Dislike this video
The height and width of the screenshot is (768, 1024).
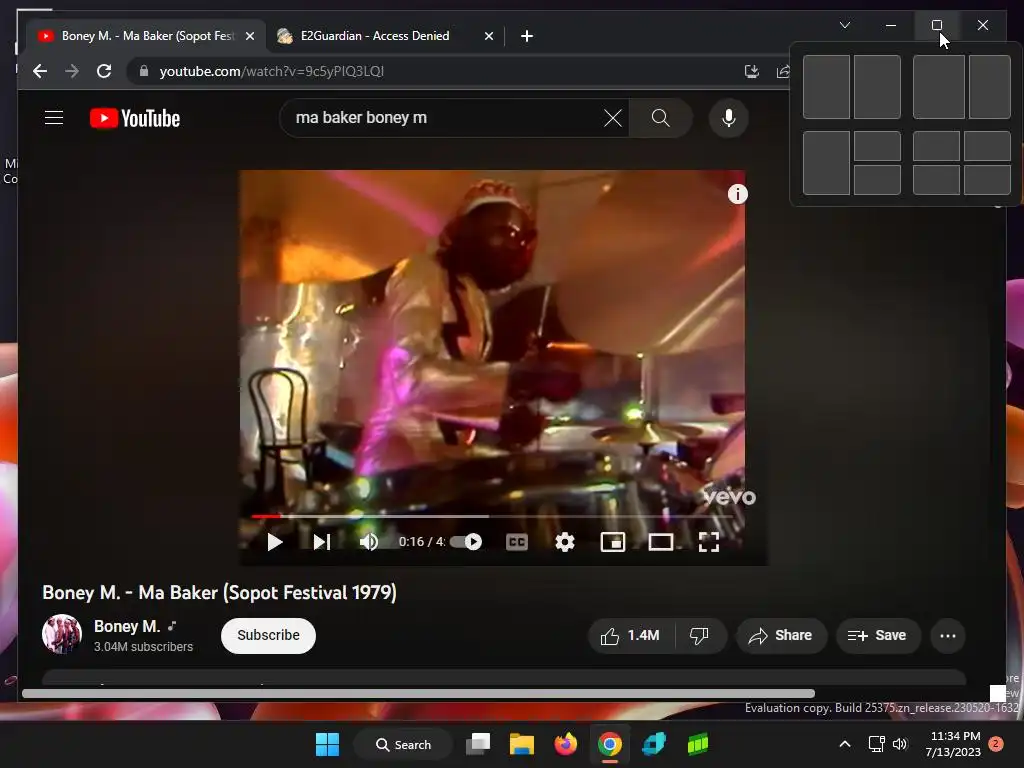699,635
